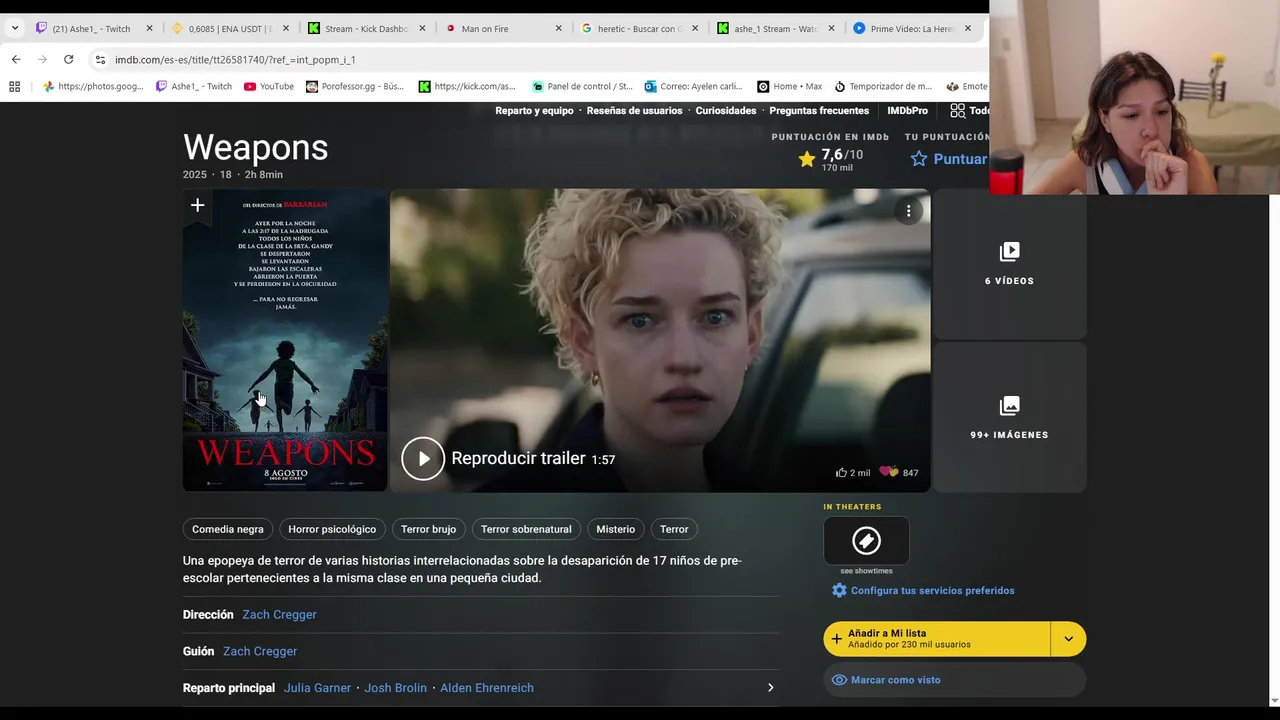This screenshot has height=720, width=1280.
Task: Open Julia Garner cast link
Action: pyautogui.click(x=317, y=688)
